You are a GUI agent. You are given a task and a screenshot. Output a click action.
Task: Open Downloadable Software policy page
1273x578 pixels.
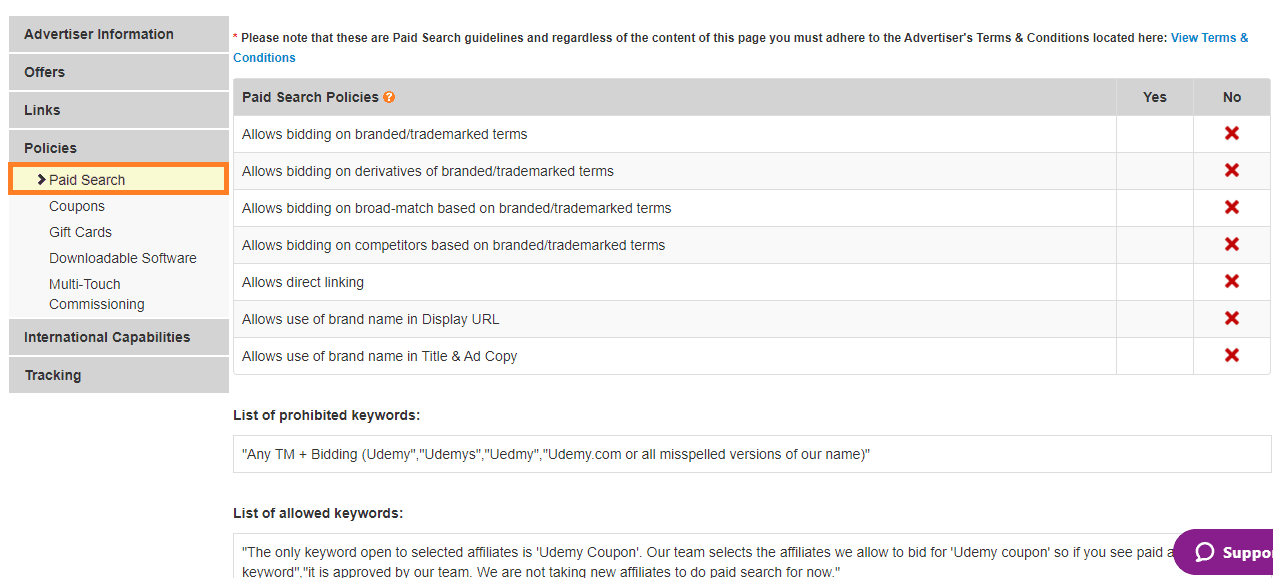(x=123, y=258)
